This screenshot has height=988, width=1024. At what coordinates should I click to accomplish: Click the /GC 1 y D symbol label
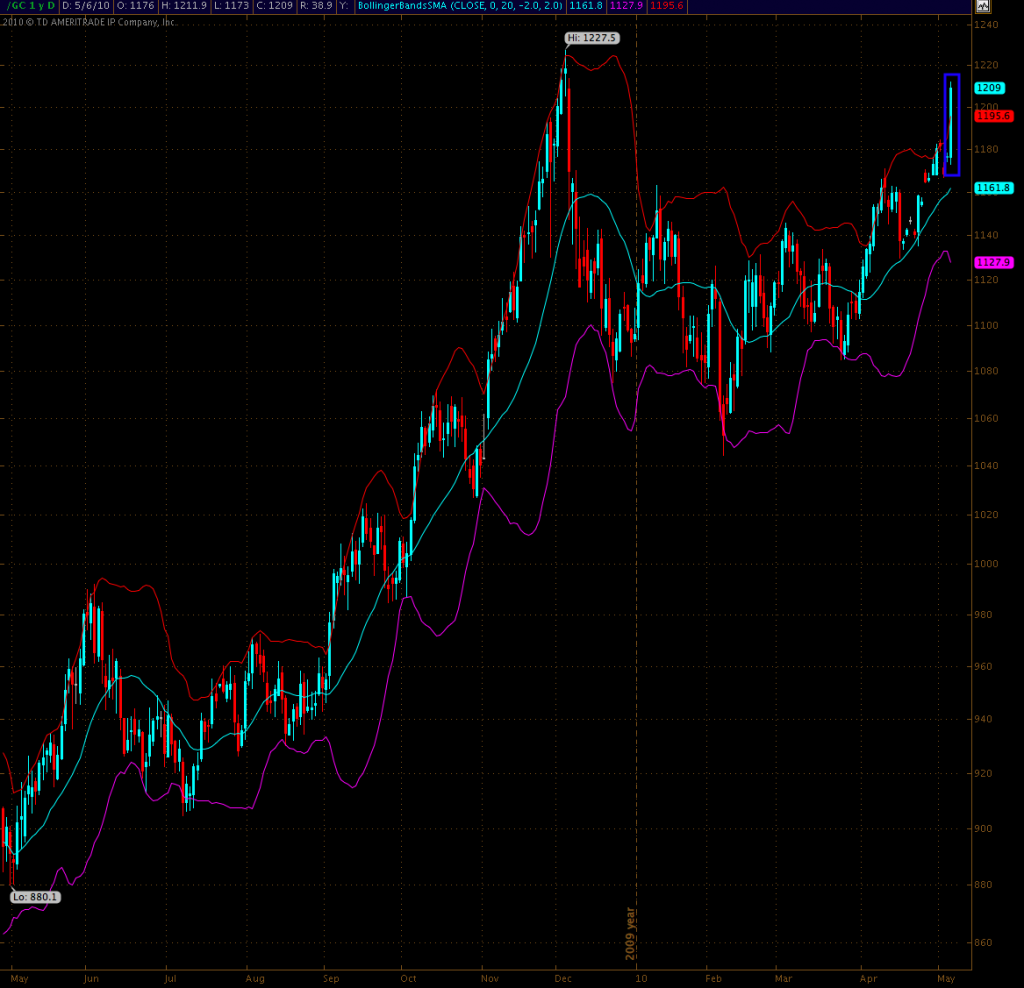click(31, 6)
